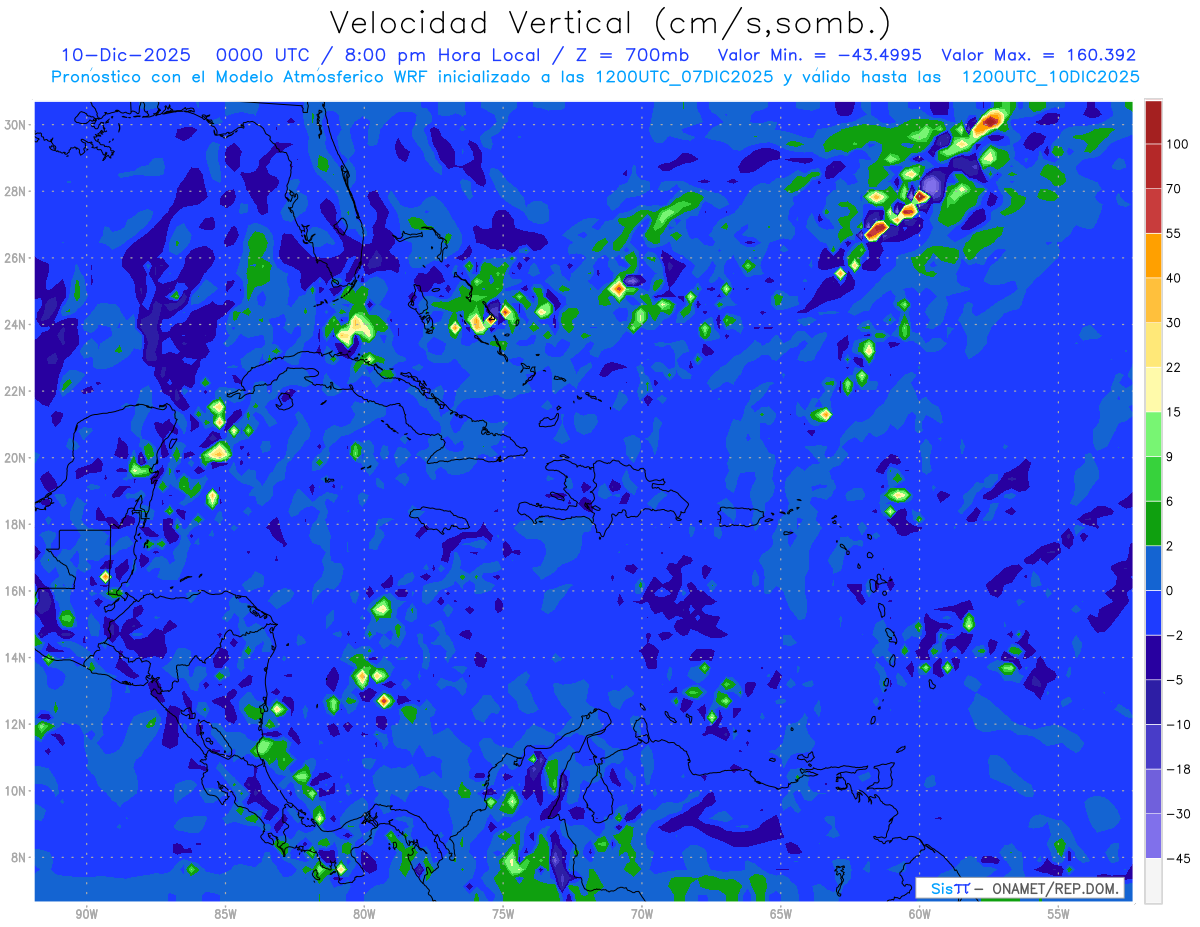The image size is (1200, 927).
Task: Select the light green segment between 9 and 15
Action: pyautogui.click(x=1153, y=434)
